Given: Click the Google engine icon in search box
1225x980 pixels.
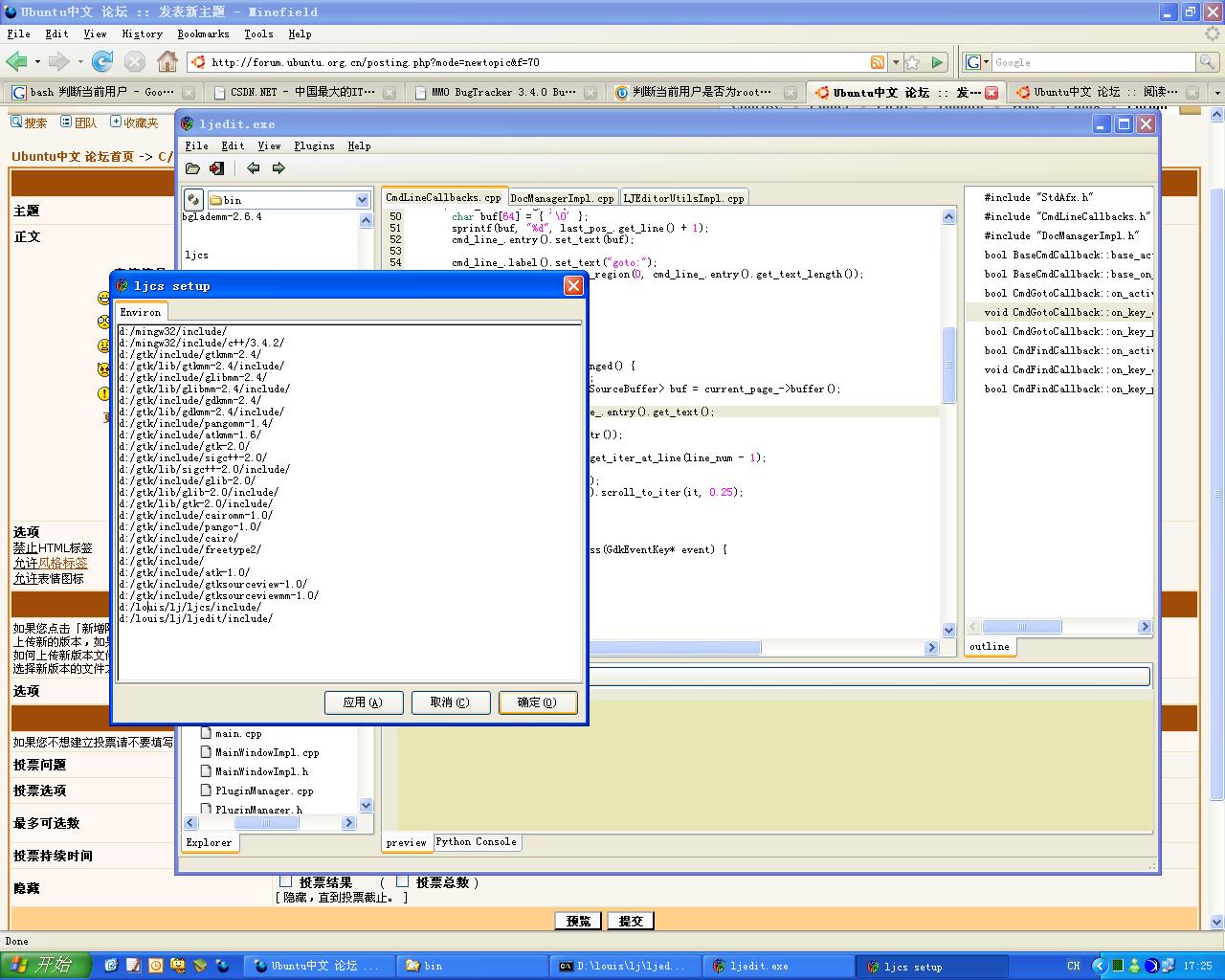Looking at the screenshot, I should [972, 62].
